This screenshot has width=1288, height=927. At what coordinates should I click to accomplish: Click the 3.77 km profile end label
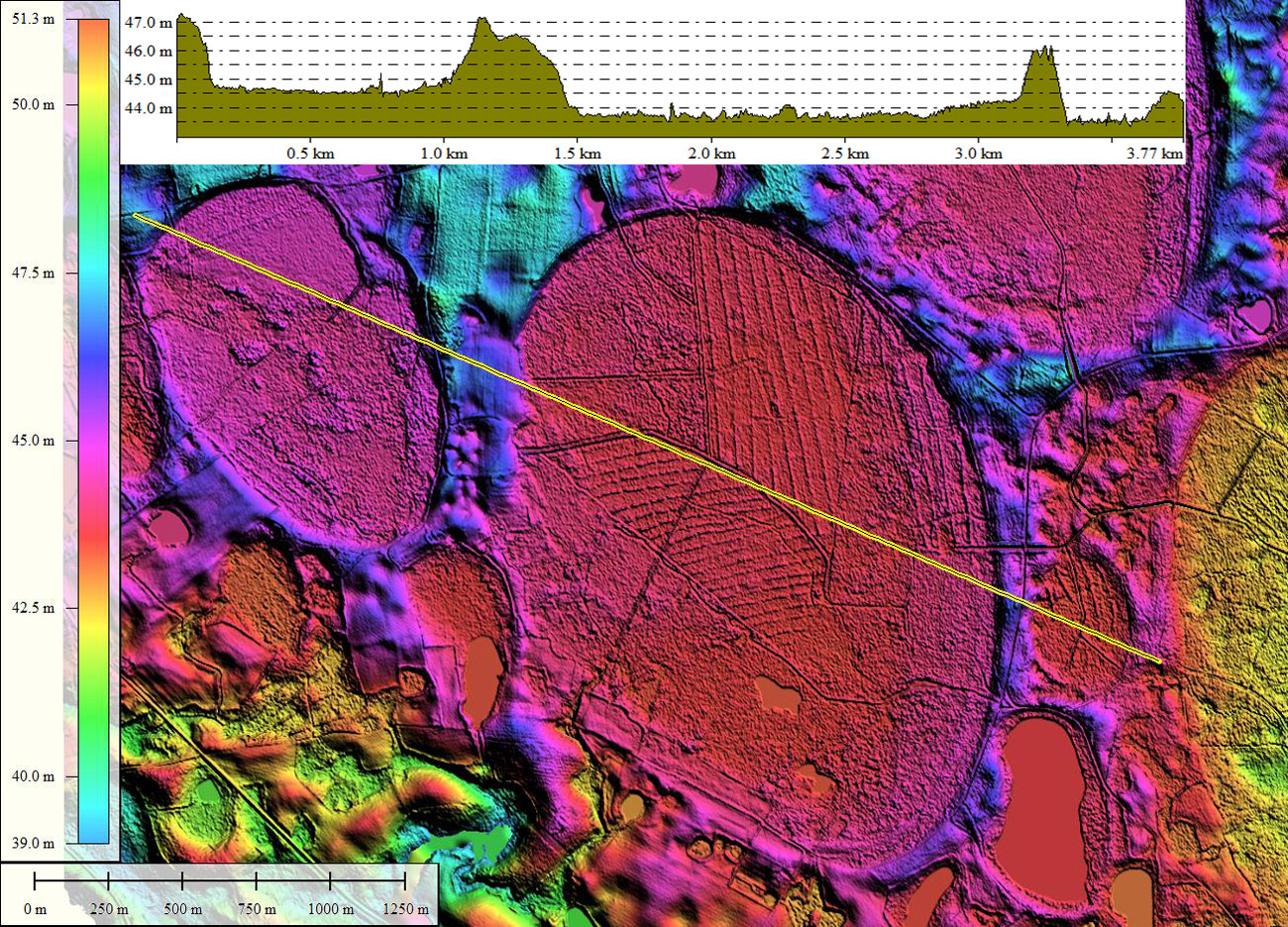point(1157,154)
